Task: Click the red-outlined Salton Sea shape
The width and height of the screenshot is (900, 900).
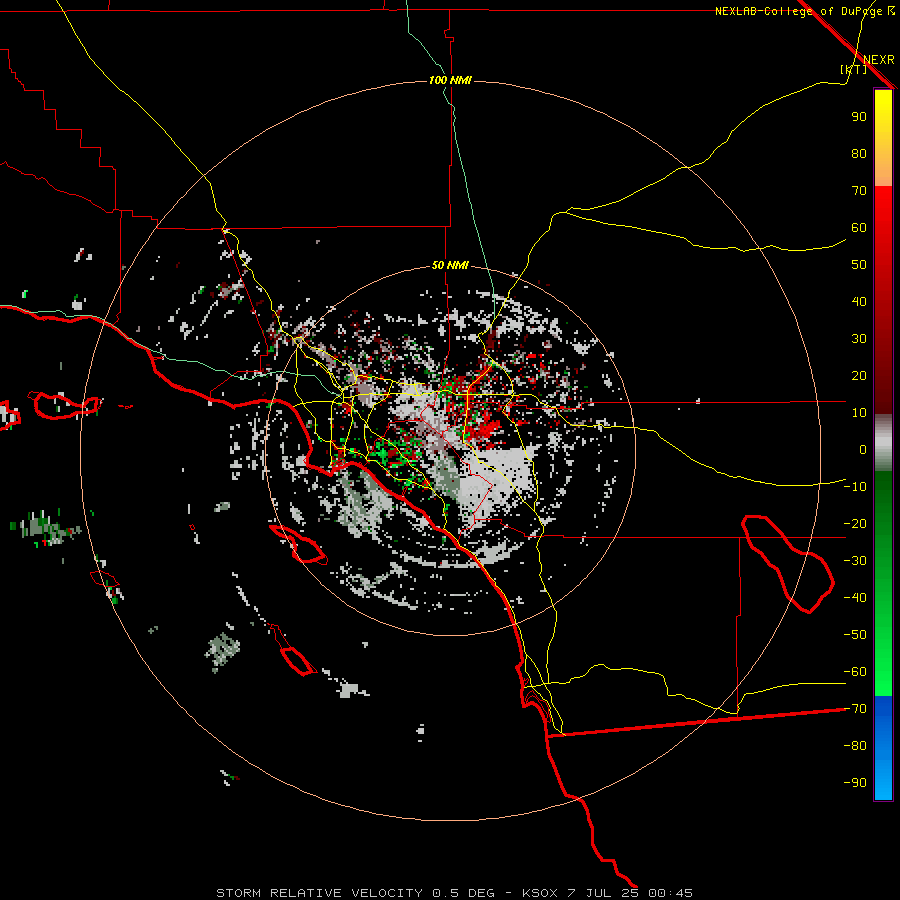Action: point(788,564)
